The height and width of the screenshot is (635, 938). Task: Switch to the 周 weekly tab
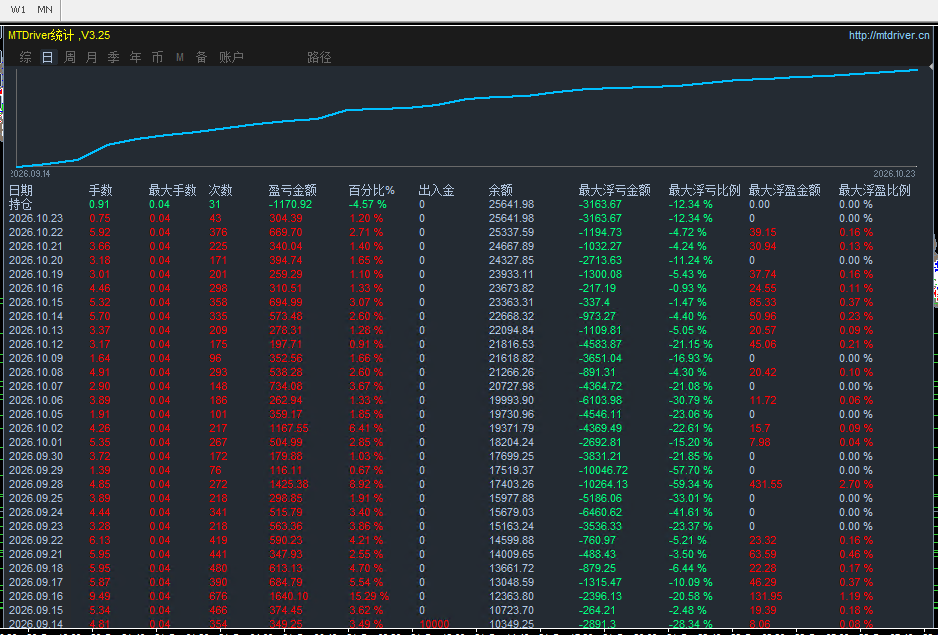(x=70, y=57)
